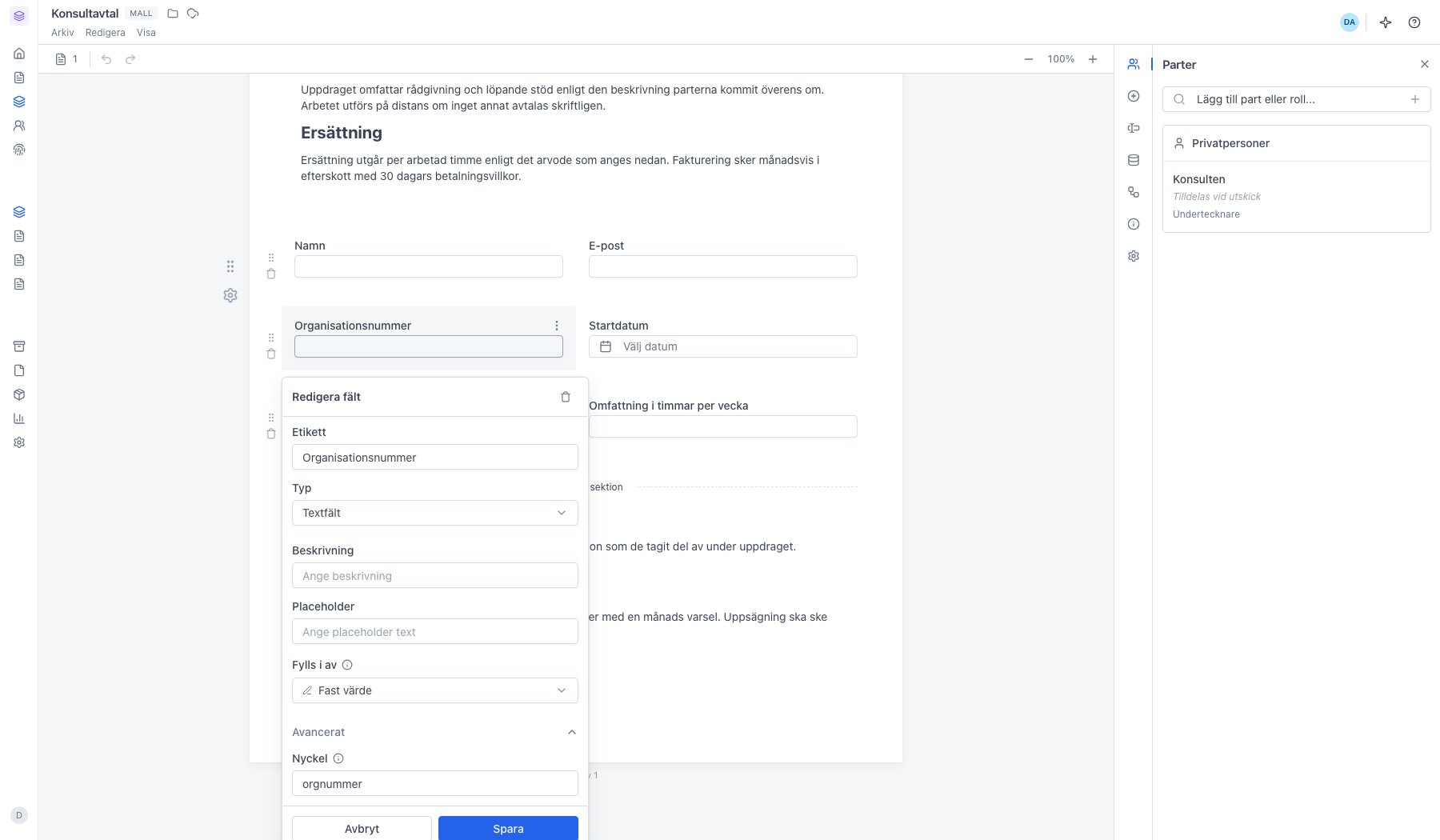Click the Spara button
The image size is (1440, 840).
pos(508,828)
